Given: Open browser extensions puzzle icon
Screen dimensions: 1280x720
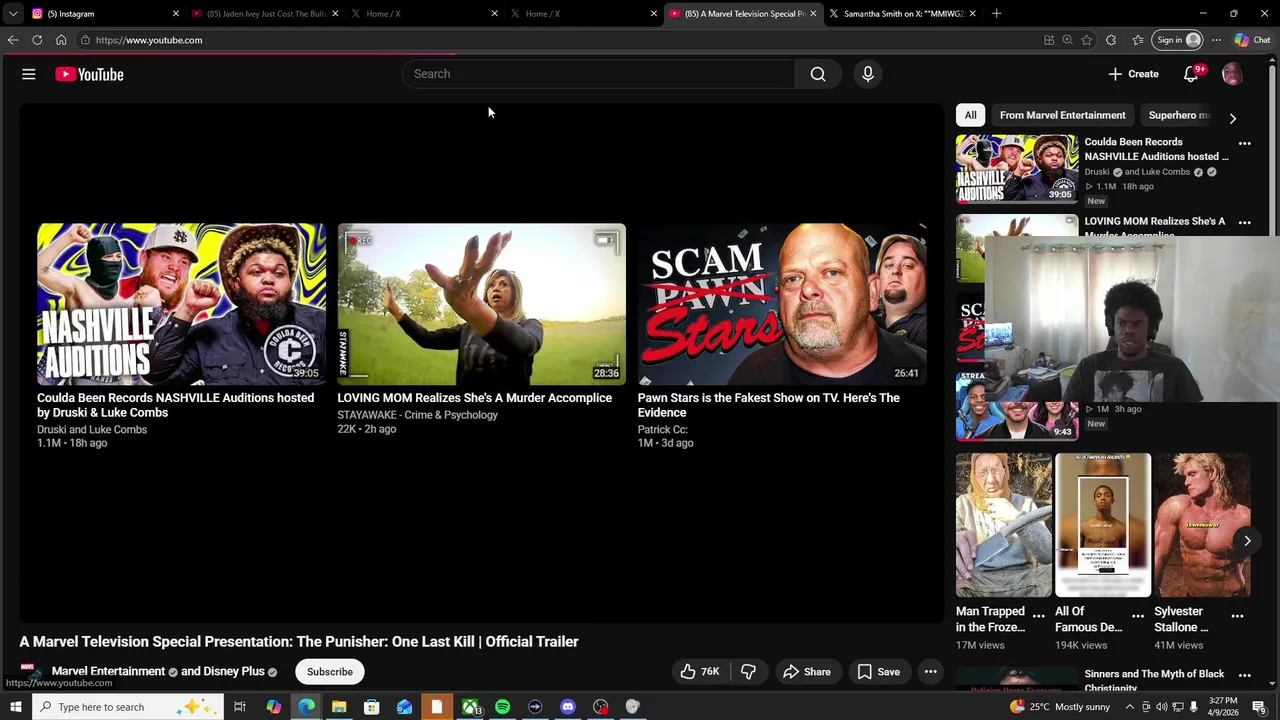Looking at the screenshot, I should point(1111,40).
